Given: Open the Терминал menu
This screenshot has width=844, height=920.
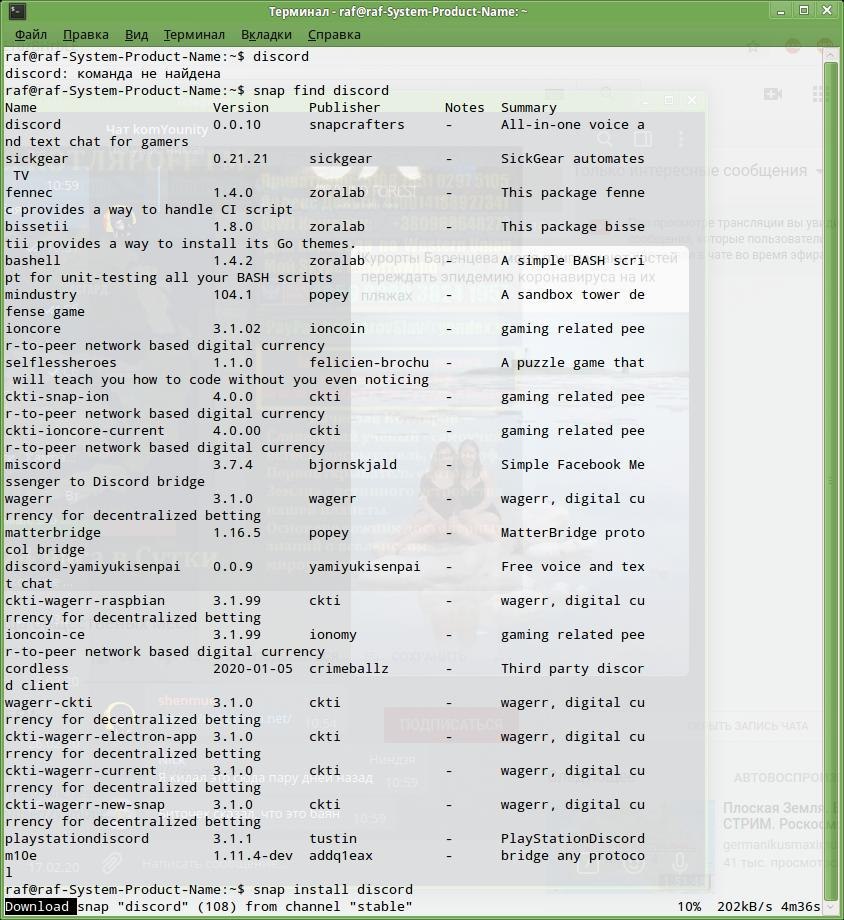Looking at the screenshot, I should coord(194,35).
